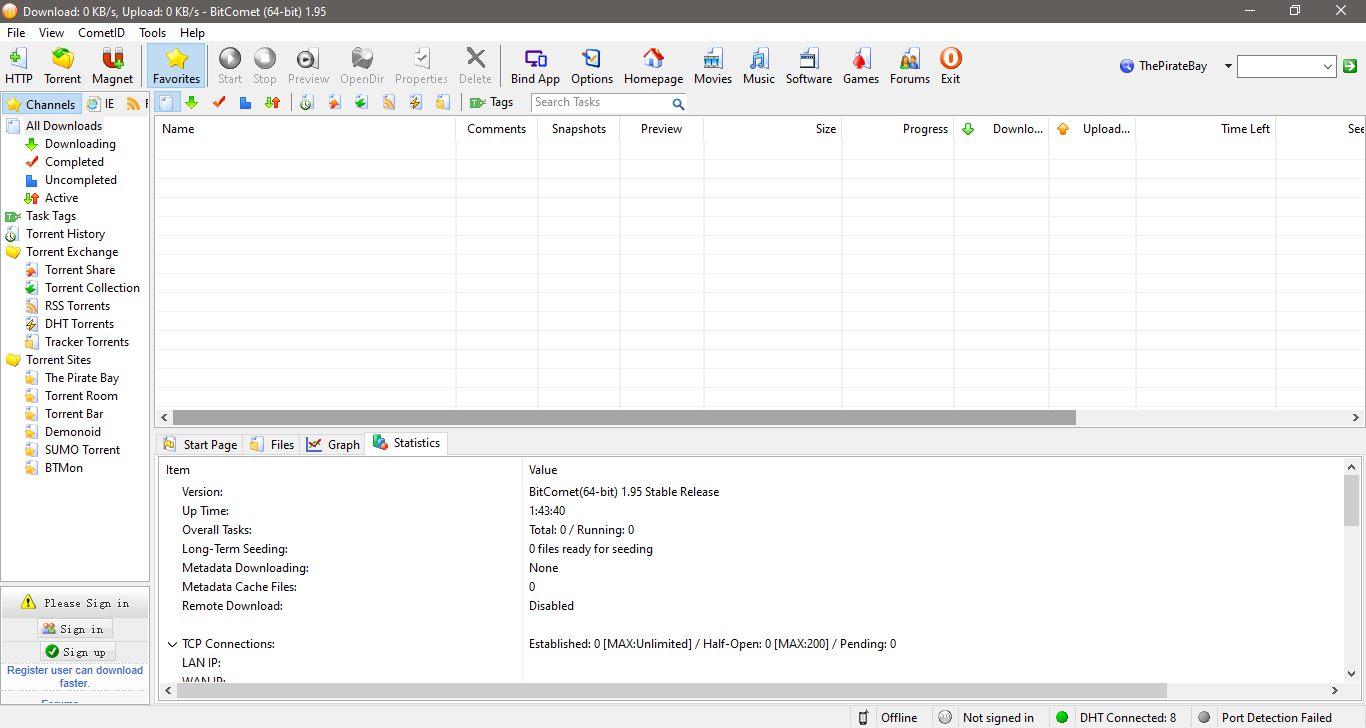Viewport: 1366px width, 728px height.
Task: Switch to the Start Page tab
Action: [x=200, y=444]
